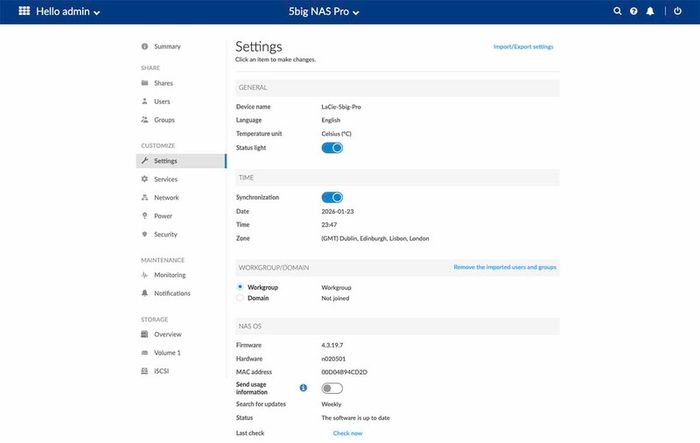Click the Users person icon
Image resolution: width=700 pixels, height=443 pixels.
click(145, 101)
